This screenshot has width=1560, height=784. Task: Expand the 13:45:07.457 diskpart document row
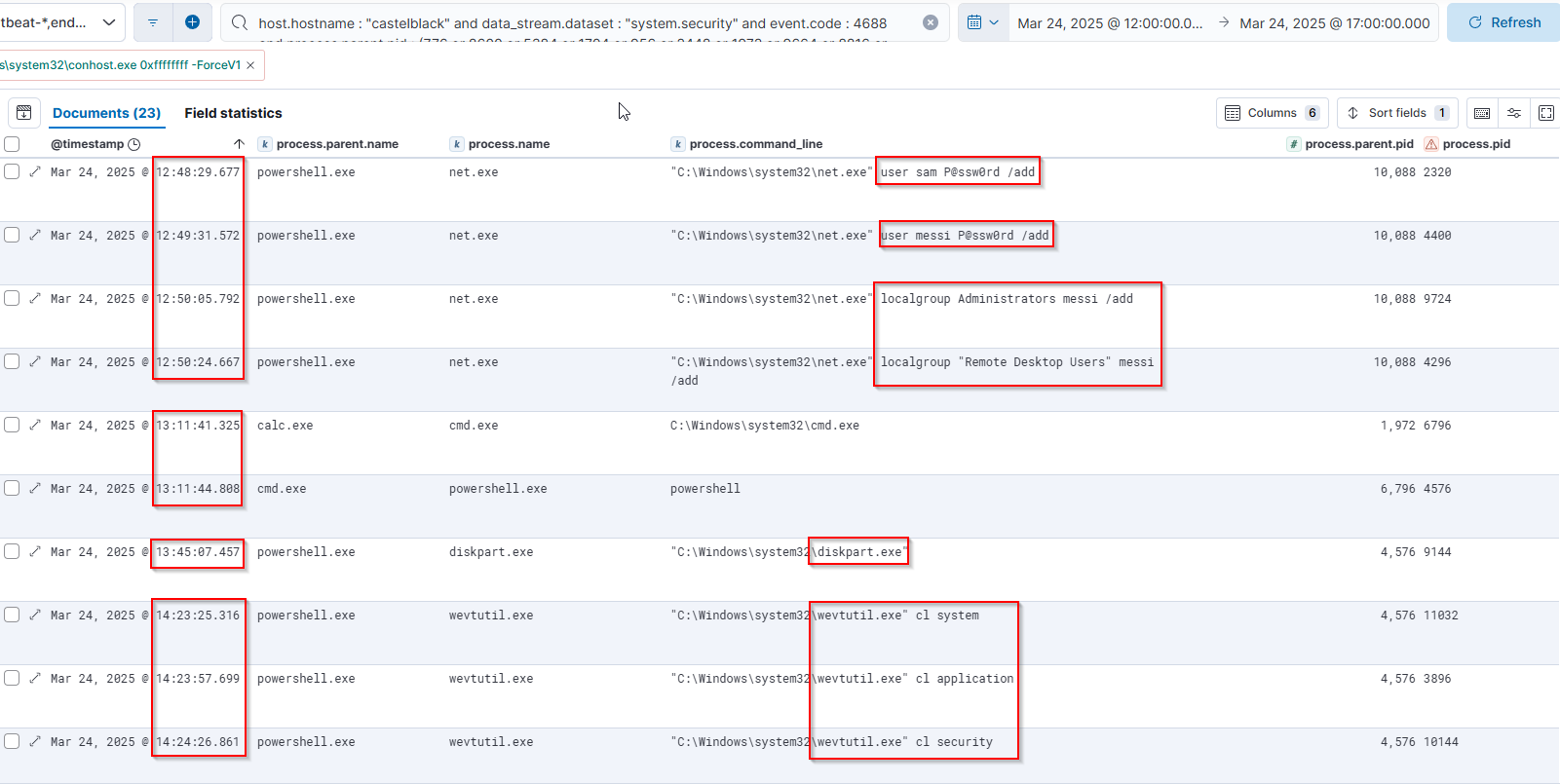coord(35,551)
